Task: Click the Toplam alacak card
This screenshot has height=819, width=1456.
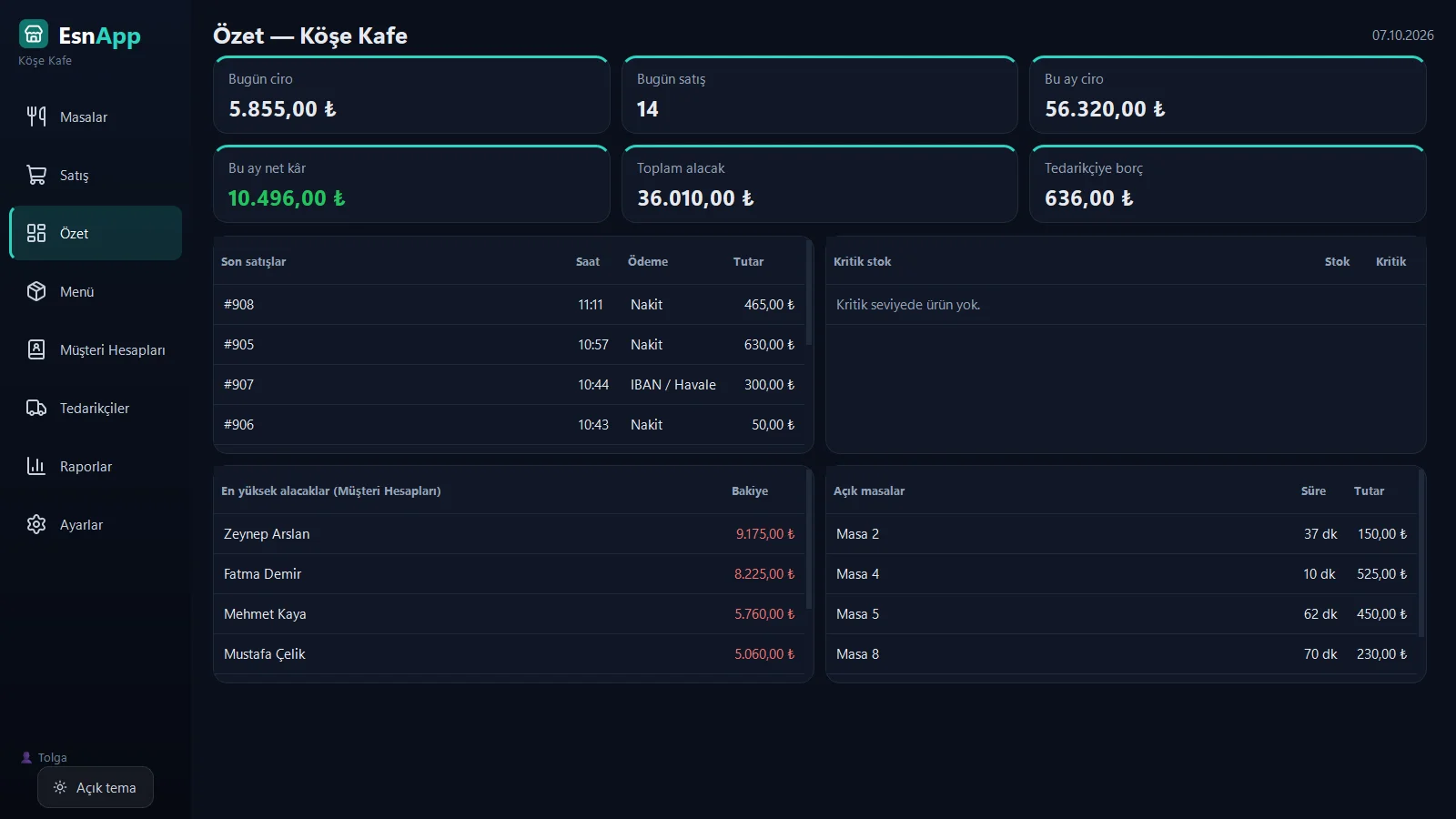Action: pos(819,184)
